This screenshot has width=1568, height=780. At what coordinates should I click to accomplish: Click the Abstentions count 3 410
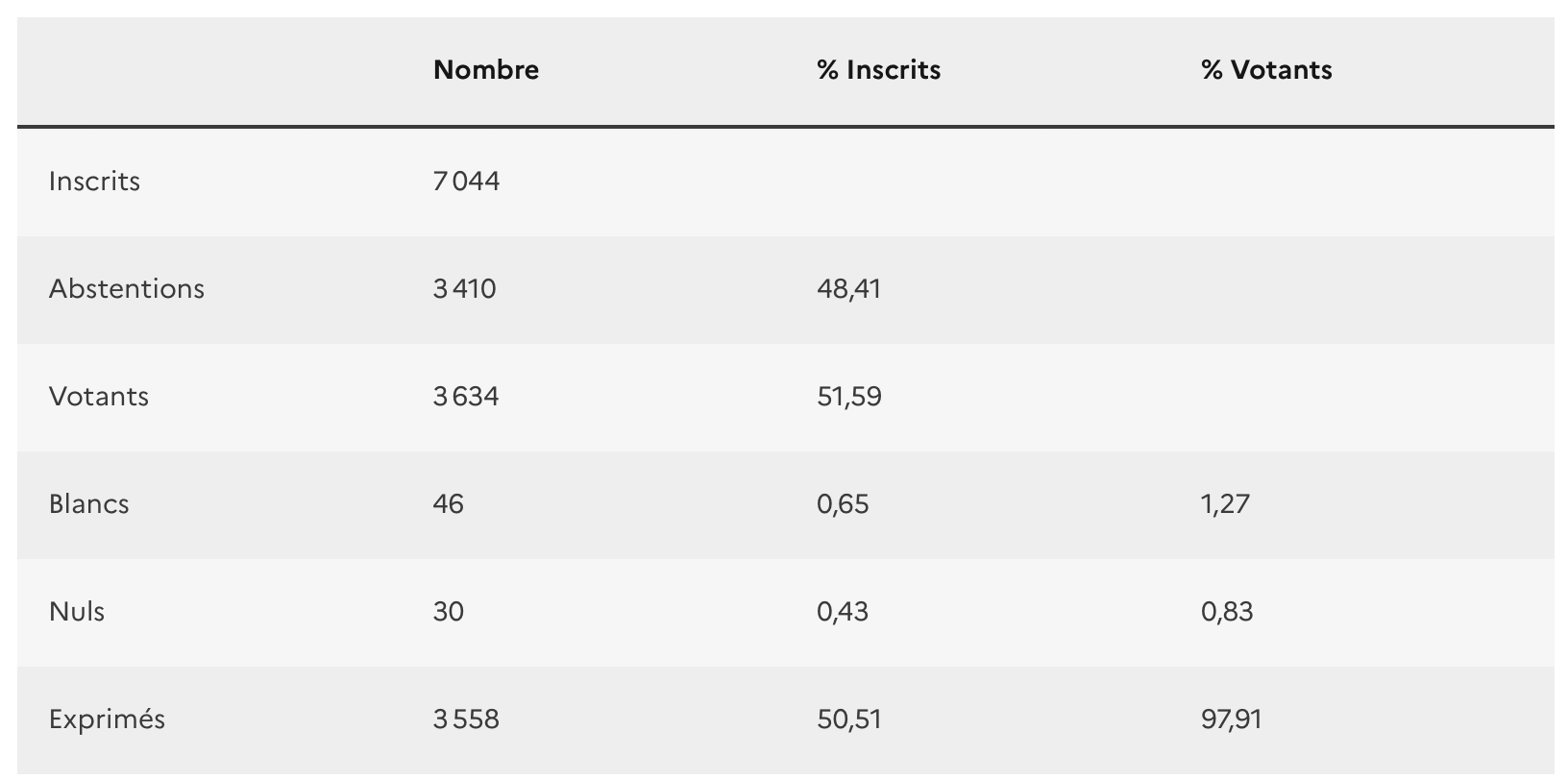point(464,289)
